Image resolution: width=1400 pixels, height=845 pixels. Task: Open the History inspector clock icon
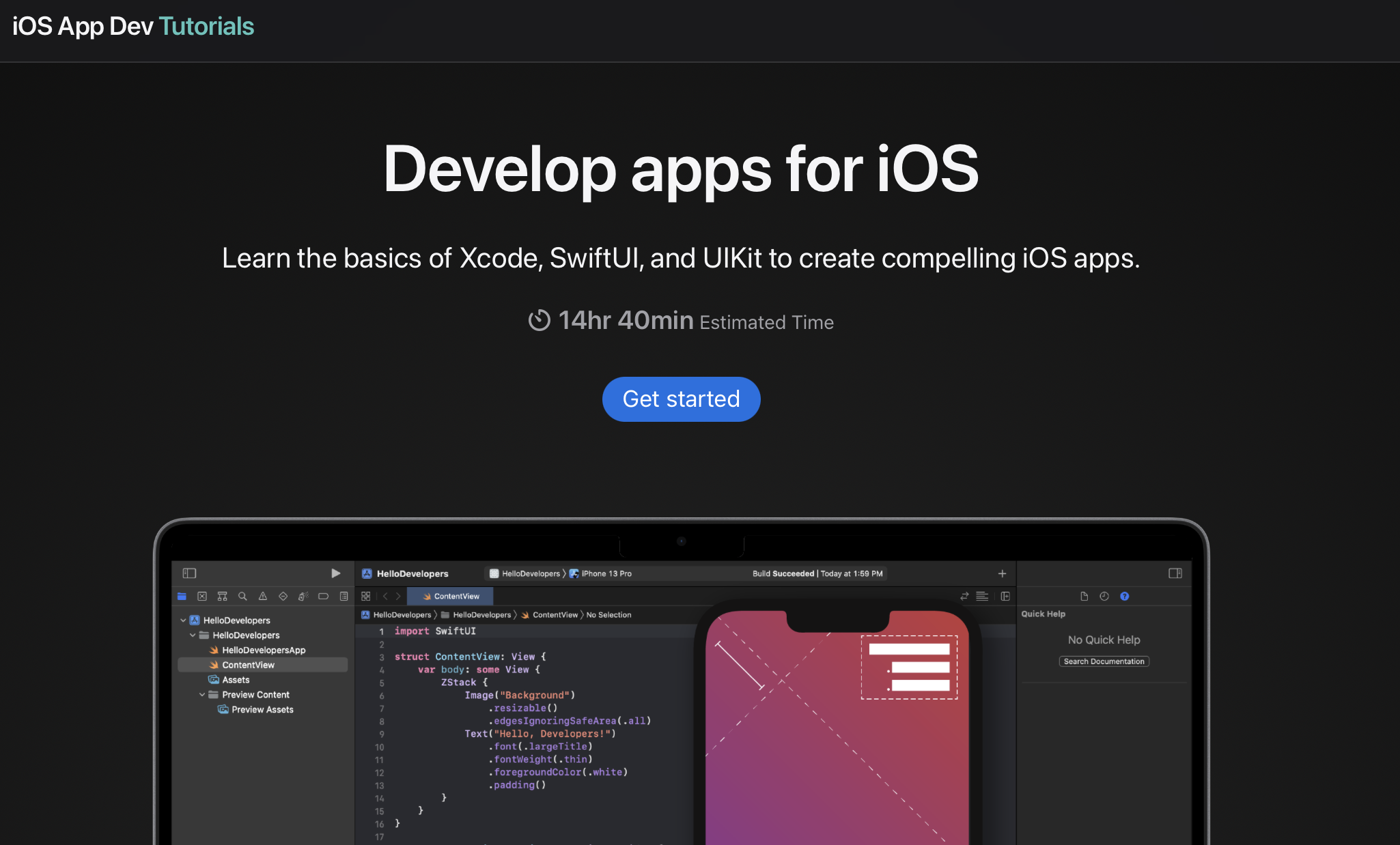click(1104, 597)
